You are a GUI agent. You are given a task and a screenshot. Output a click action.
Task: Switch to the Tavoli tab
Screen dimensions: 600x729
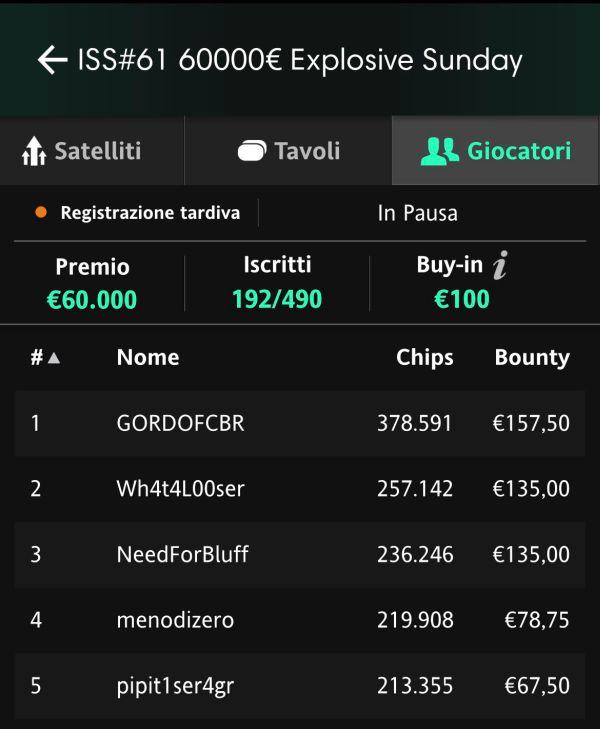[288, 151]
